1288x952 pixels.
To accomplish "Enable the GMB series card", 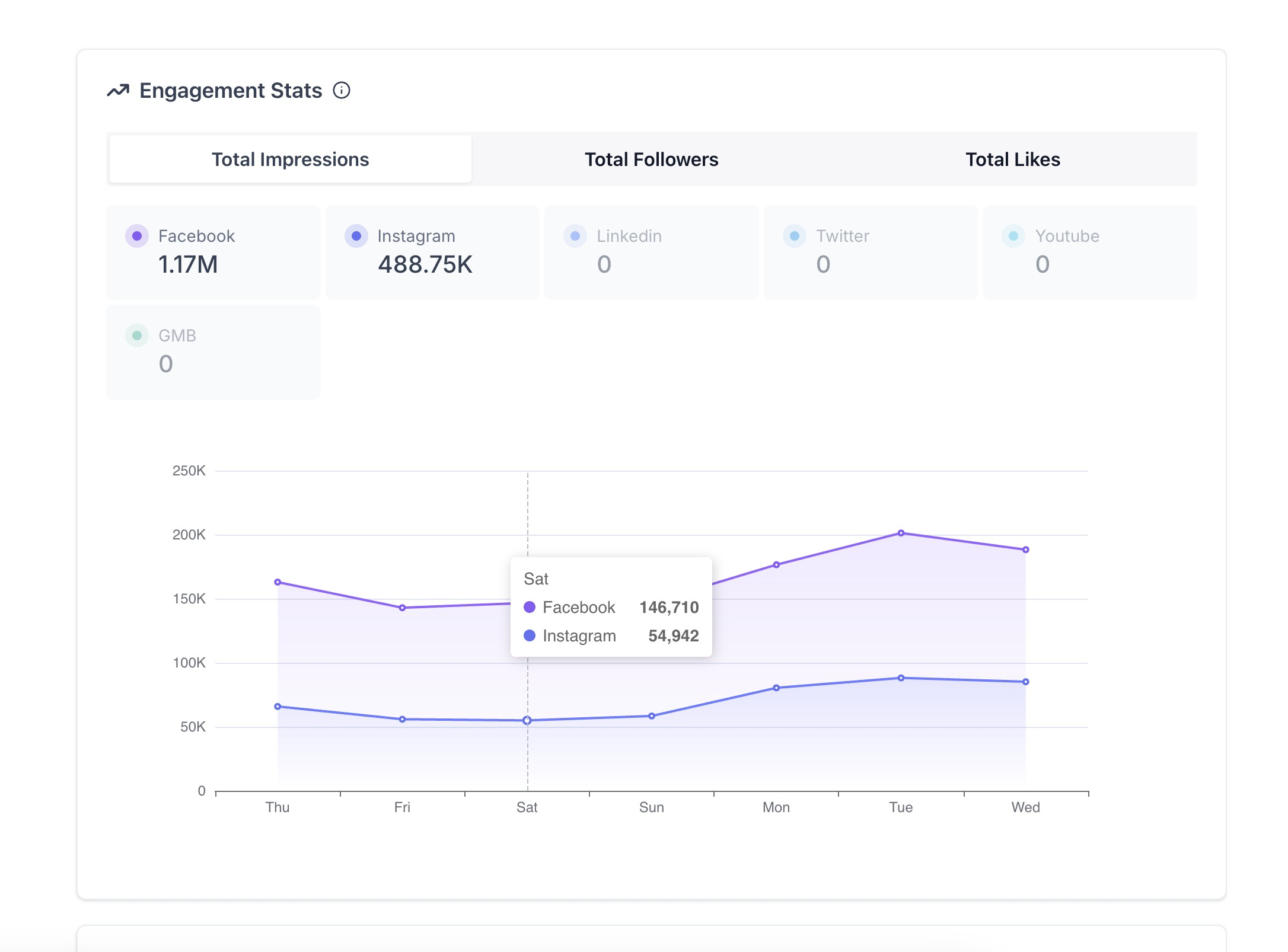I will point(213,352).
